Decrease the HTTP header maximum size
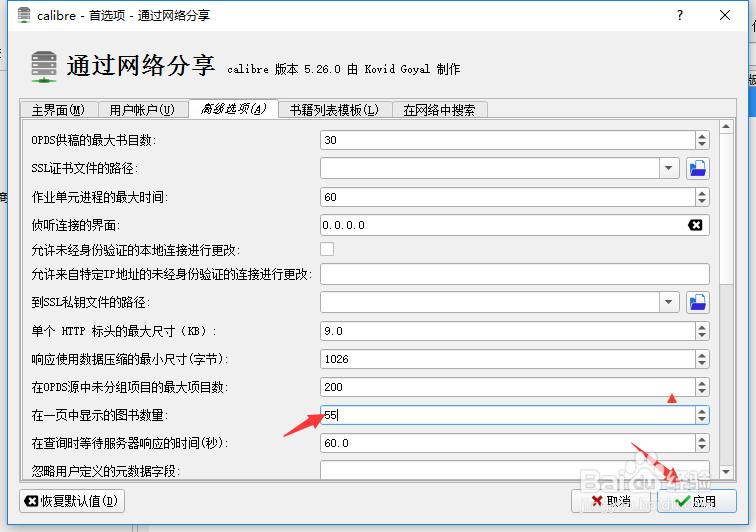 (702, 335)
